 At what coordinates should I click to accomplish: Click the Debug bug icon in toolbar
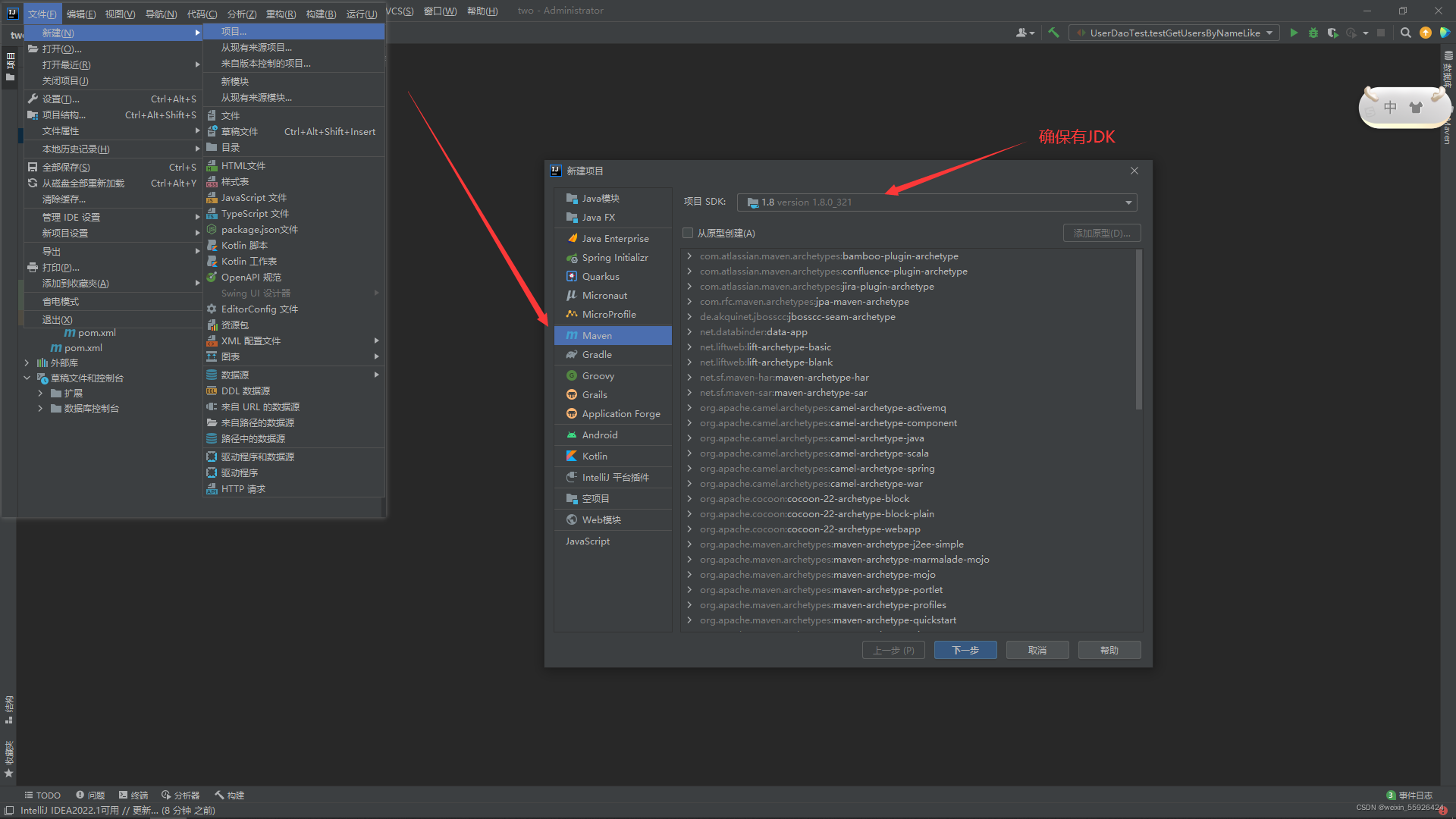1313,33
